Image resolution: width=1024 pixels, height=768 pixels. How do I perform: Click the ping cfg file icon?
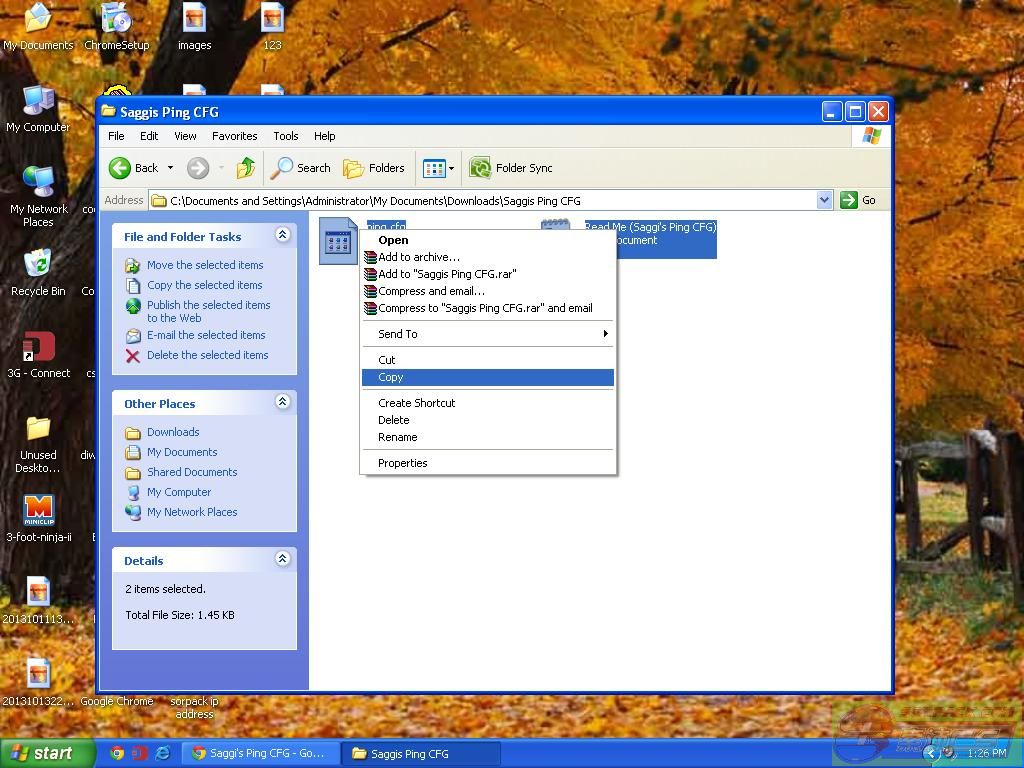click(338, 241)
